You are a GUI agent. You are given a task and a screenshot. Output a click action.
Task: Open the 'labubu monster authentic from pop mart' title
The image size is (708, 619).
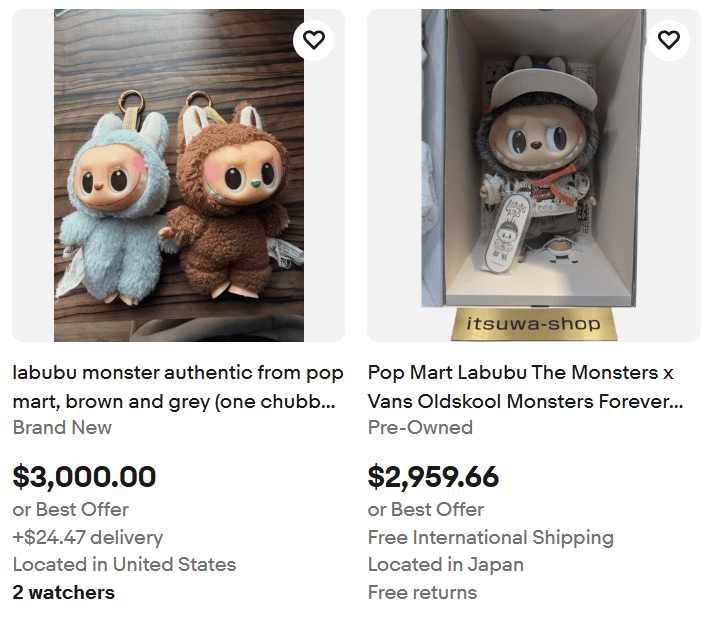[178, 387]
